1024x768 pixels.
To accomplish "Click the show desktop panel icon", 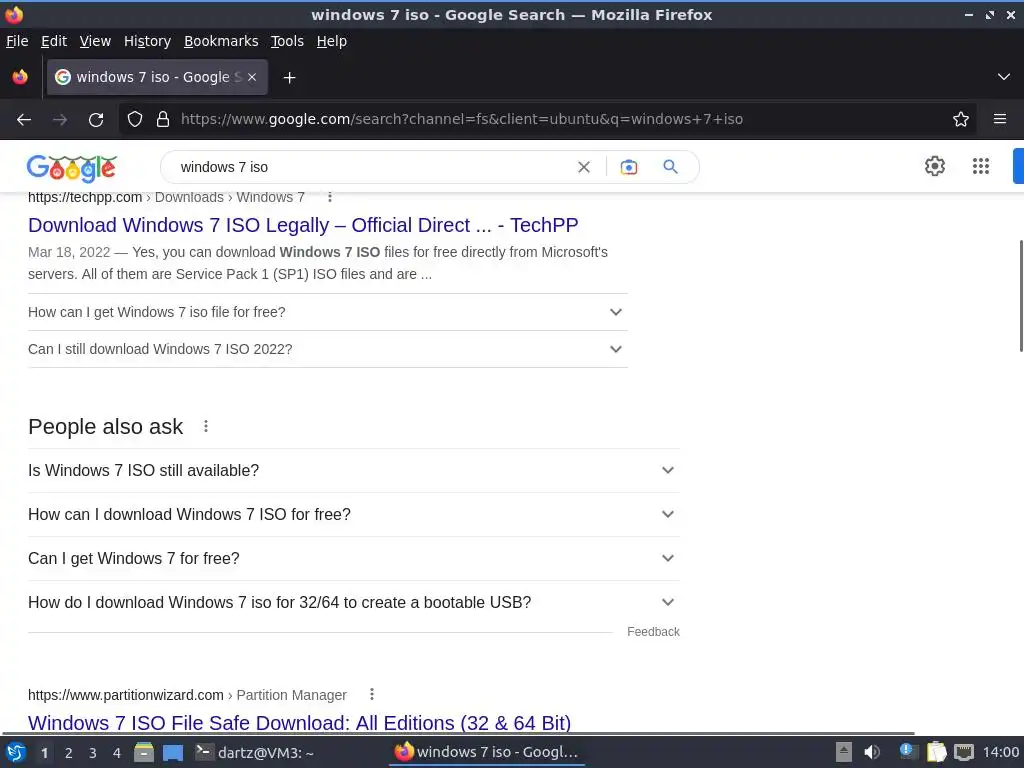I will click(x=172, y=752).
